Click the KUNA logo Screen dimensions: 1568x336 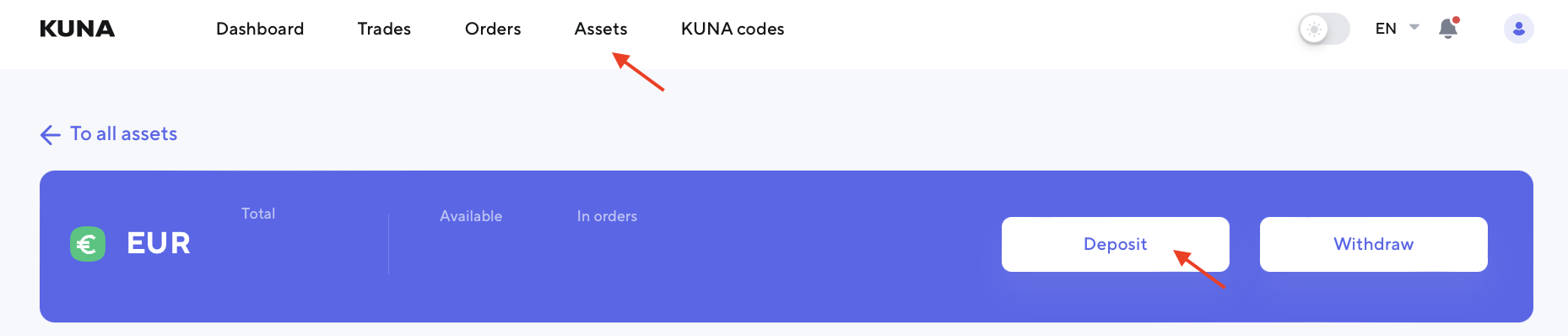[77, 29]
